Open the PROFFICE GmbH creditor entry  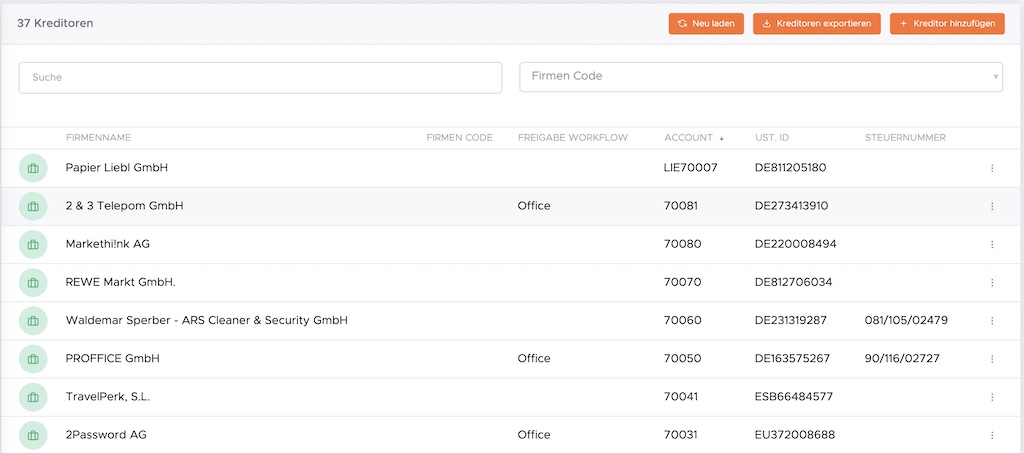click(112, 359)
